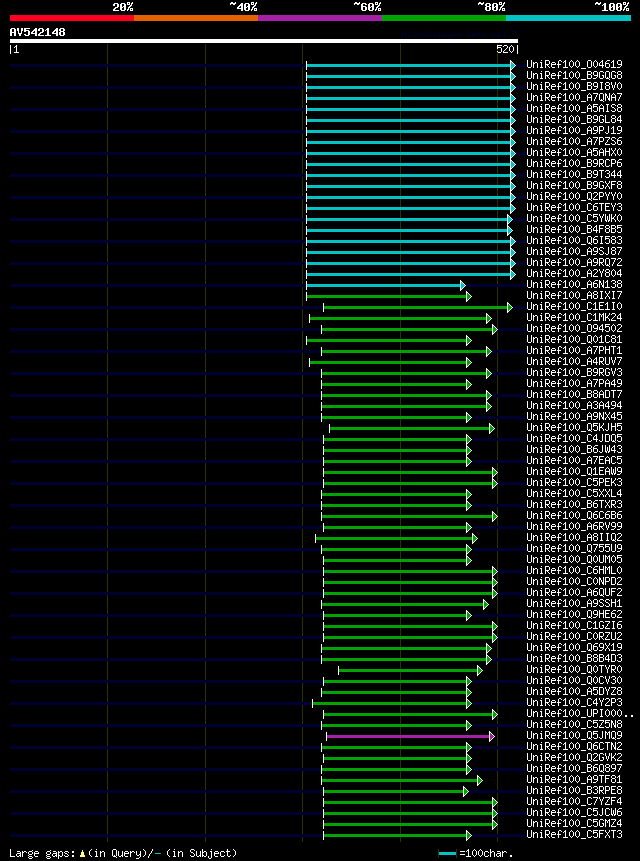The image size is (640, 861).
Task: Select the UniRef100_B6TXR3 label
Action: tap(574, 504)
